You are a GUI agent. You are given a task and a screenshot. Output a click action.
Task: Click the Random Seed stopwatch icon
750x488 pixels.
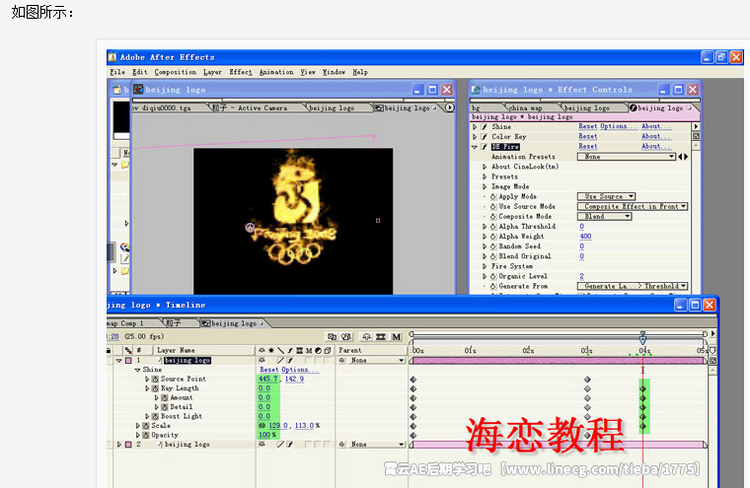[x=493, y=246]
